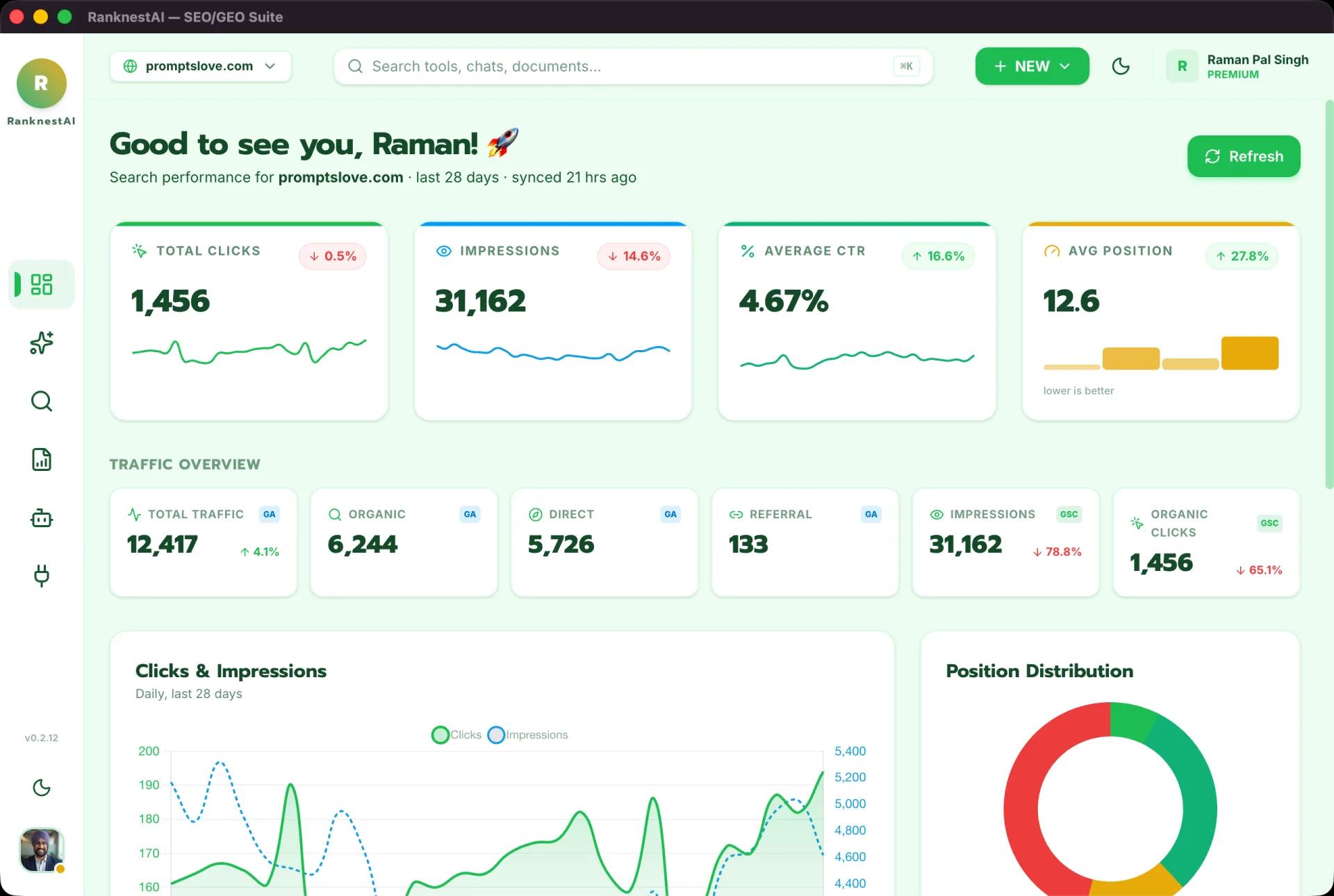Click the Refresh button

[1244, 156]
